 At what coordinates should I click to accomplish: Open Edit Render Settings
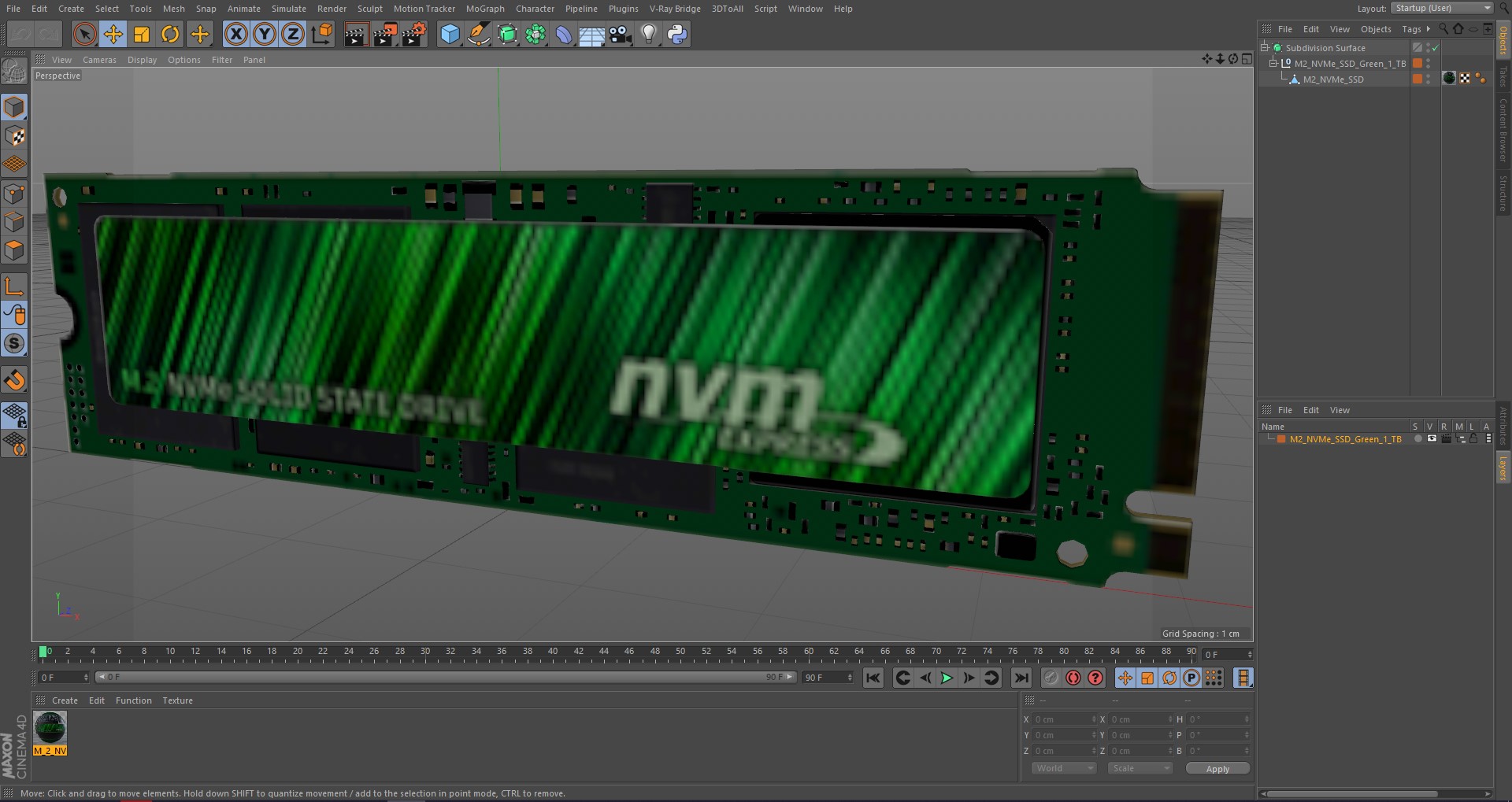[414, 34]
